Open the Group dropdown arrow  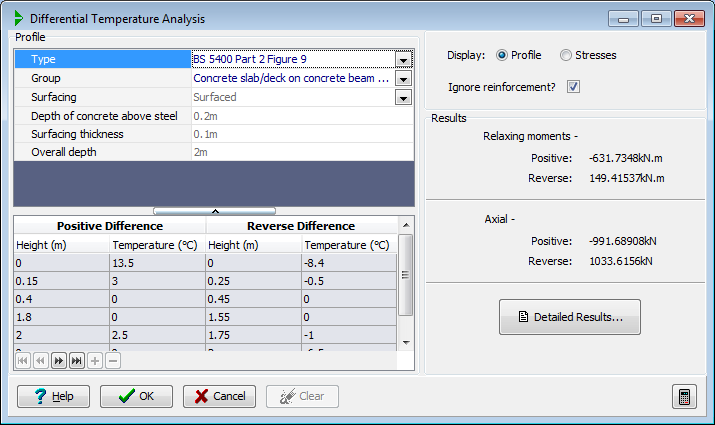403,79
